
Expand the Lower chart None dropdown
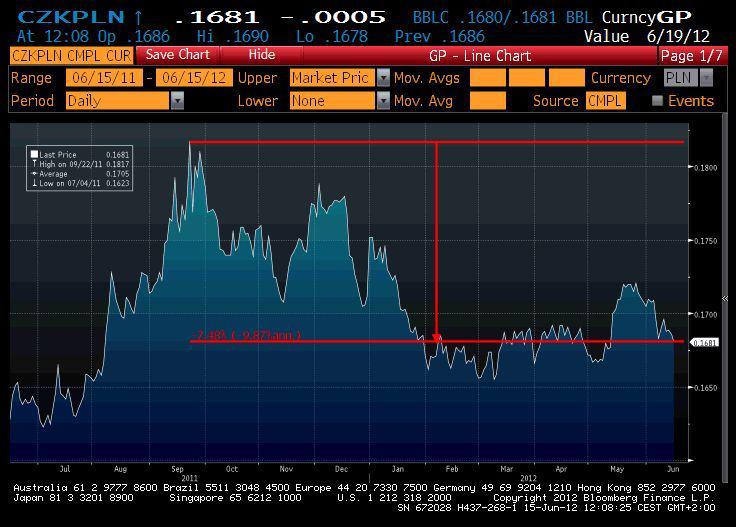coord(382,101)
